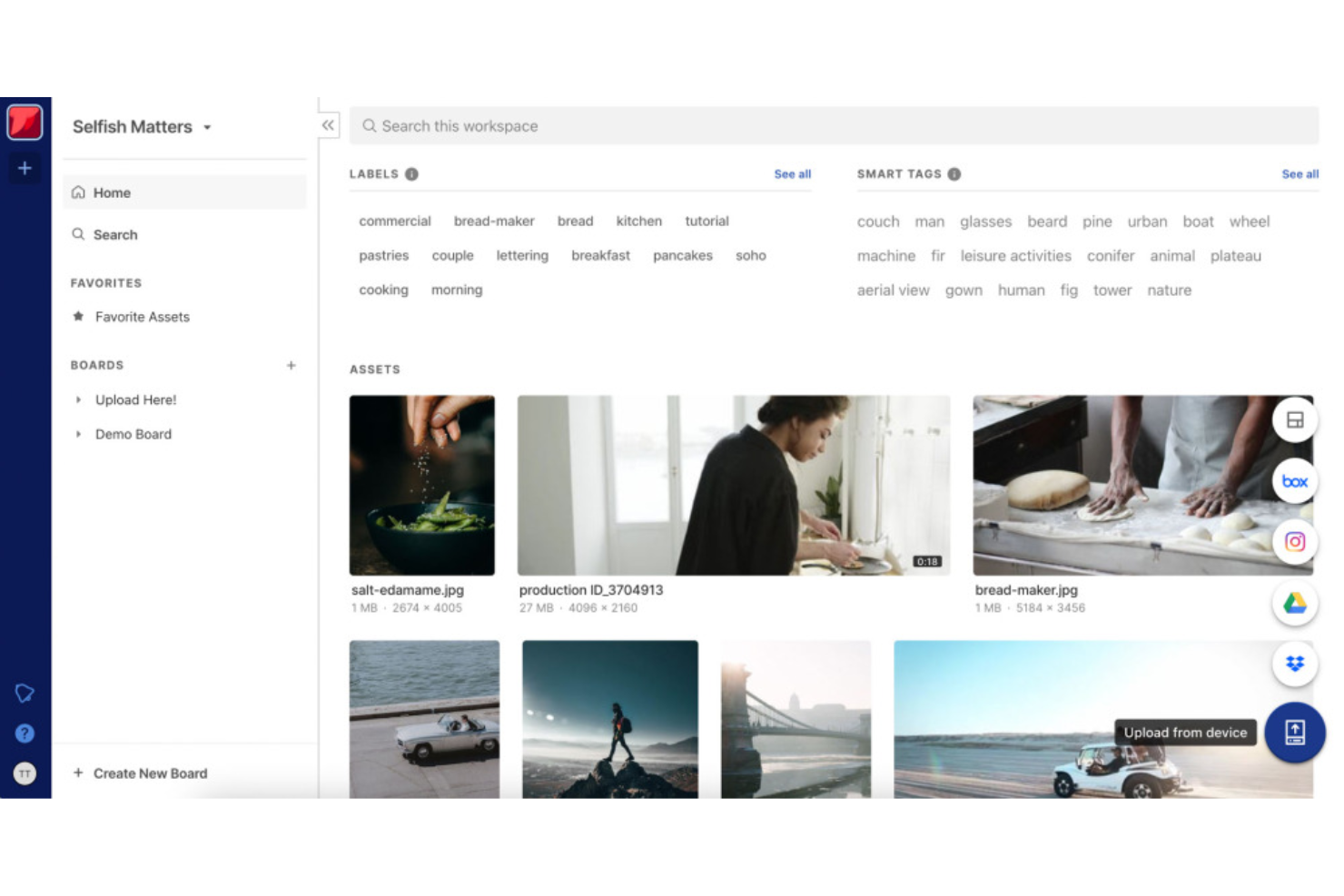The height and width of the screenshot is (896, 1344).
Task: Collapse the left sidebar with double chevron
Action: coord(327,125)
